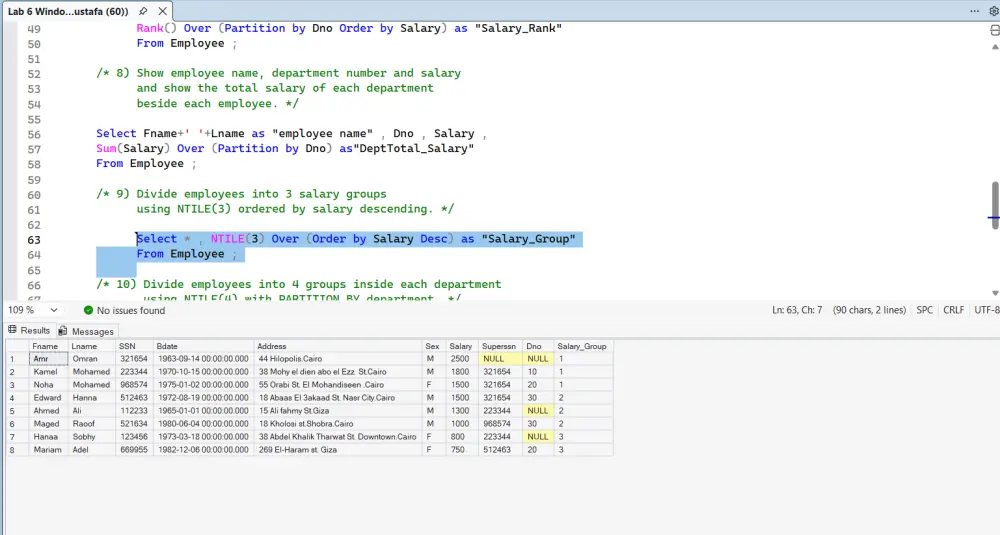This screenshot has height=535, width=1000.
Task: Click the Mariam cell in Fname
Action: [48, 450]
